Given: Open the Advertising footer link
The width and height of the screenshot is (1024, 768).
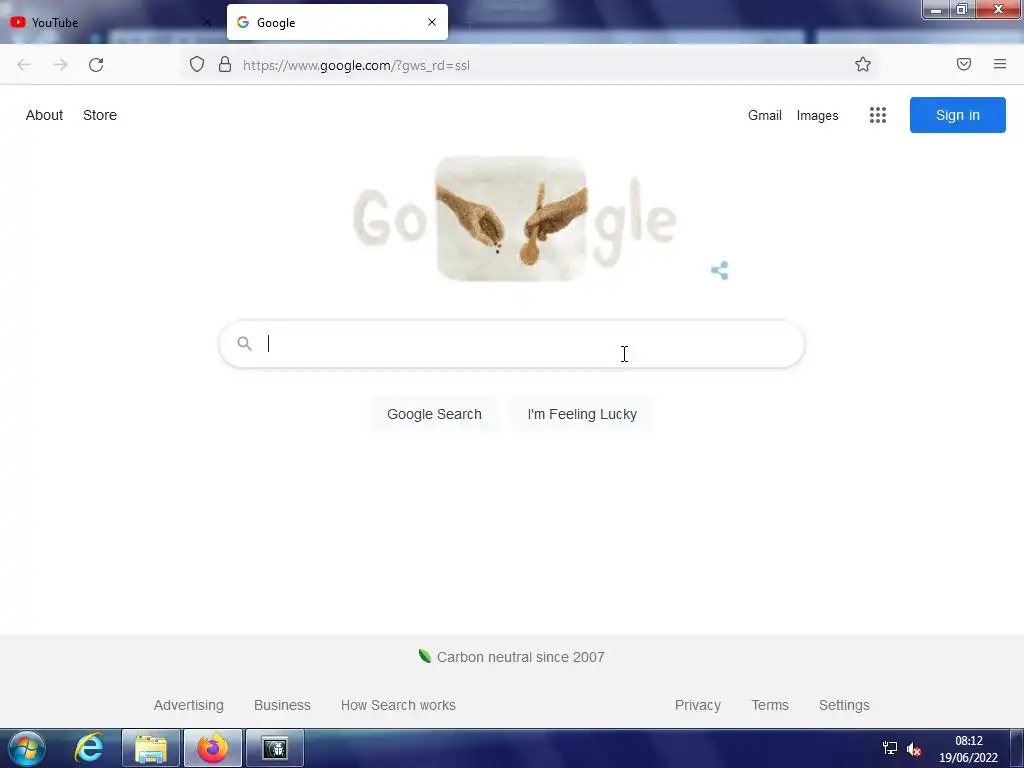Looking at the screenshot, I should [x=189, y=705].
